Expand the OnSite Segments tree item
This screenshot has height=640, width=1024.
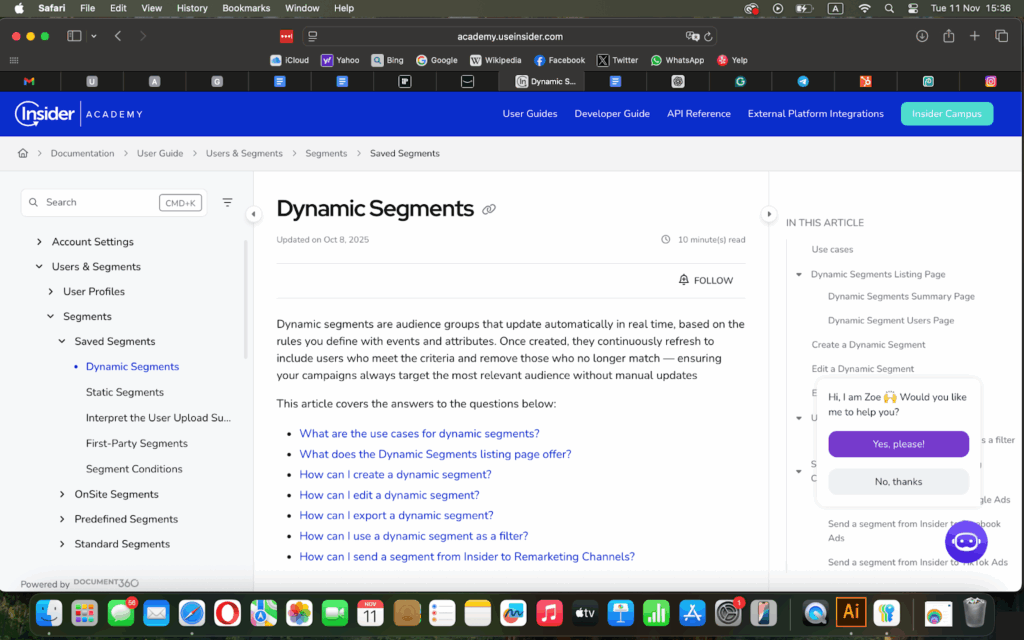point(62,494)
